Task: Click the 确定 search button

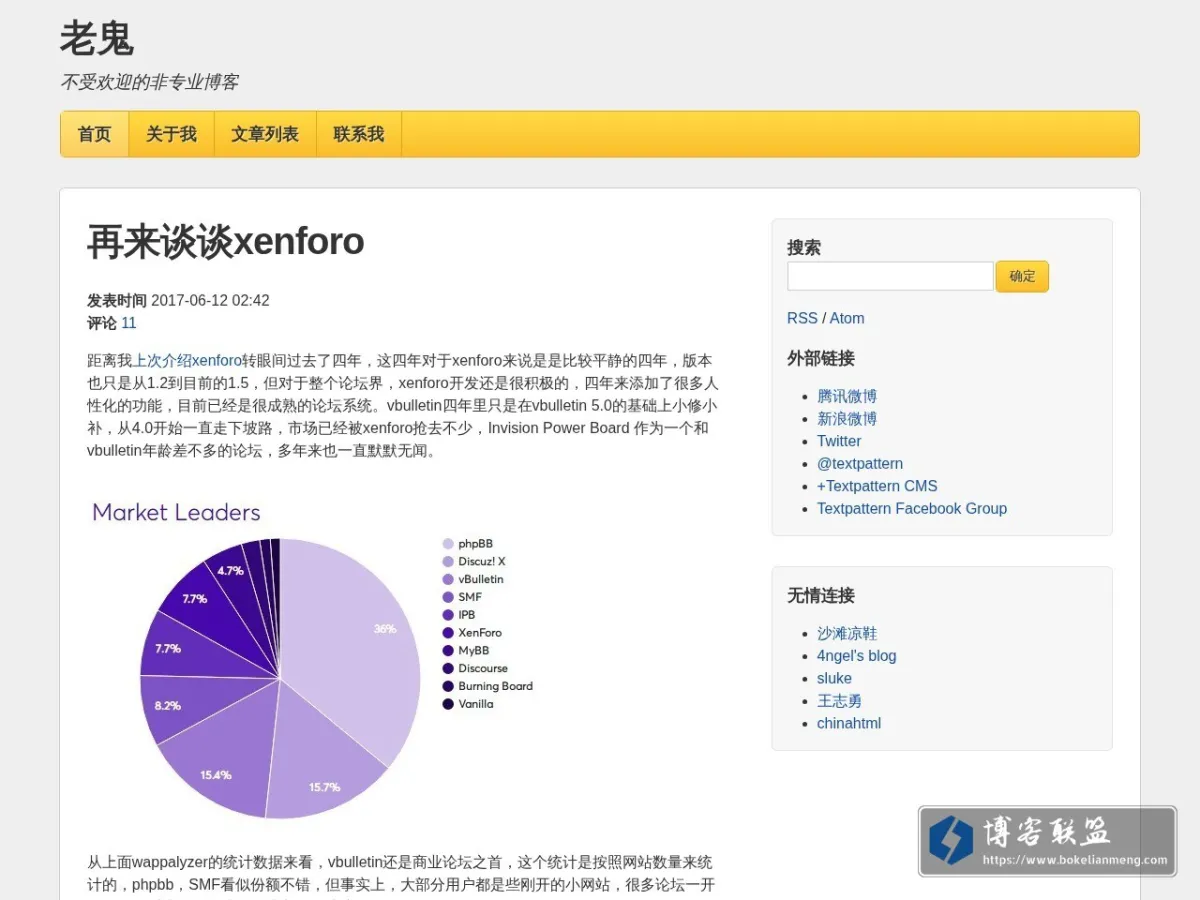Action: (x=1022, y=276)
